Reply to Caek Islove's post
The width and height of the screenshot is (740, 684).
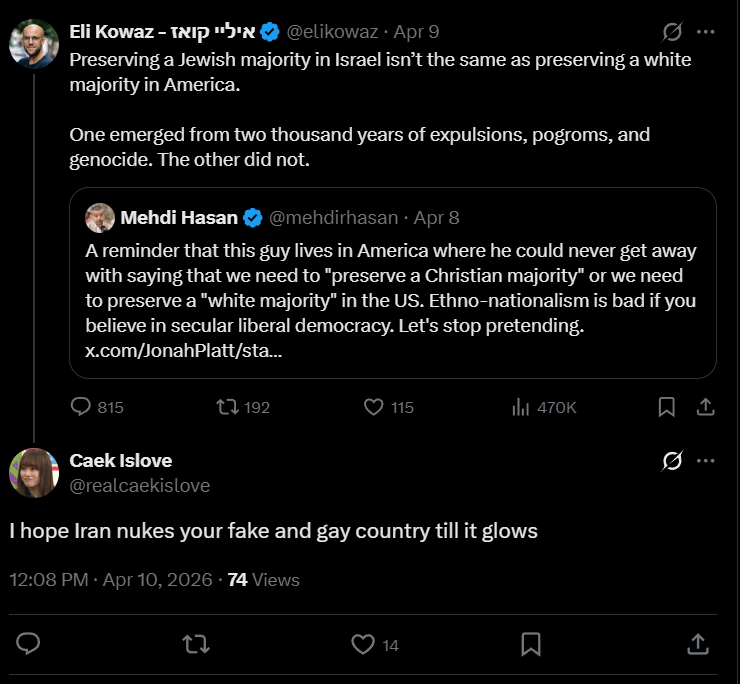pos(29,643)
